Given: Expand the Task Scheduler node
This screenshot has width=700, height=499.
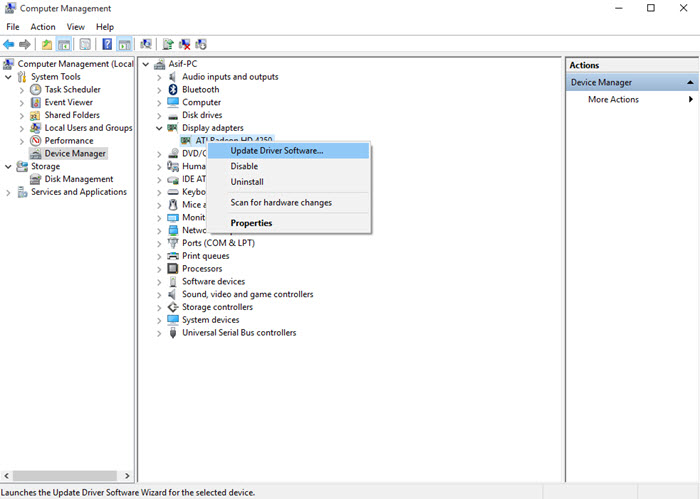Looking at the screenshot, I should (22, 90).
